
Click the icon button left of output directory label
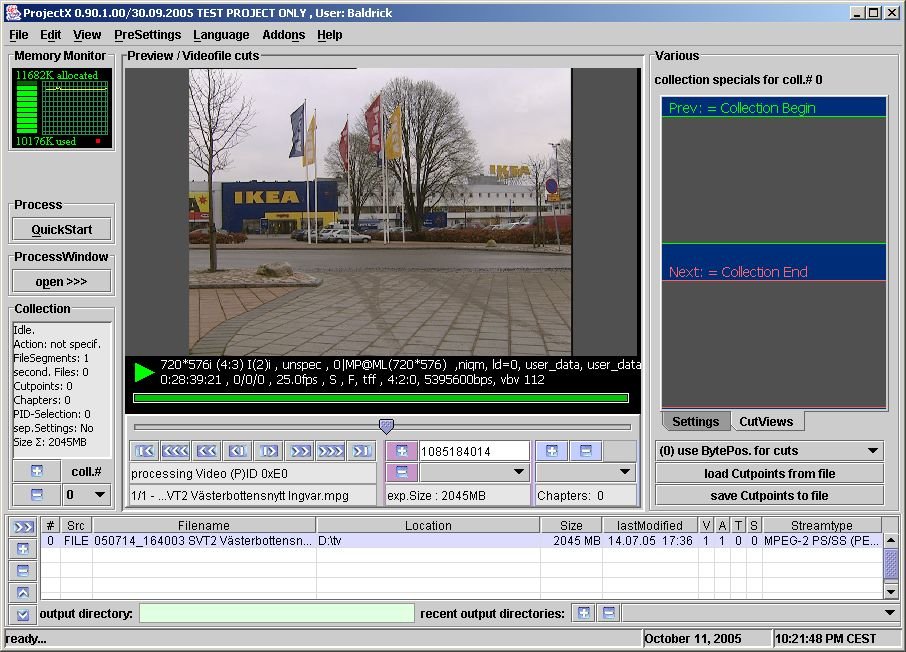(23, 614)
